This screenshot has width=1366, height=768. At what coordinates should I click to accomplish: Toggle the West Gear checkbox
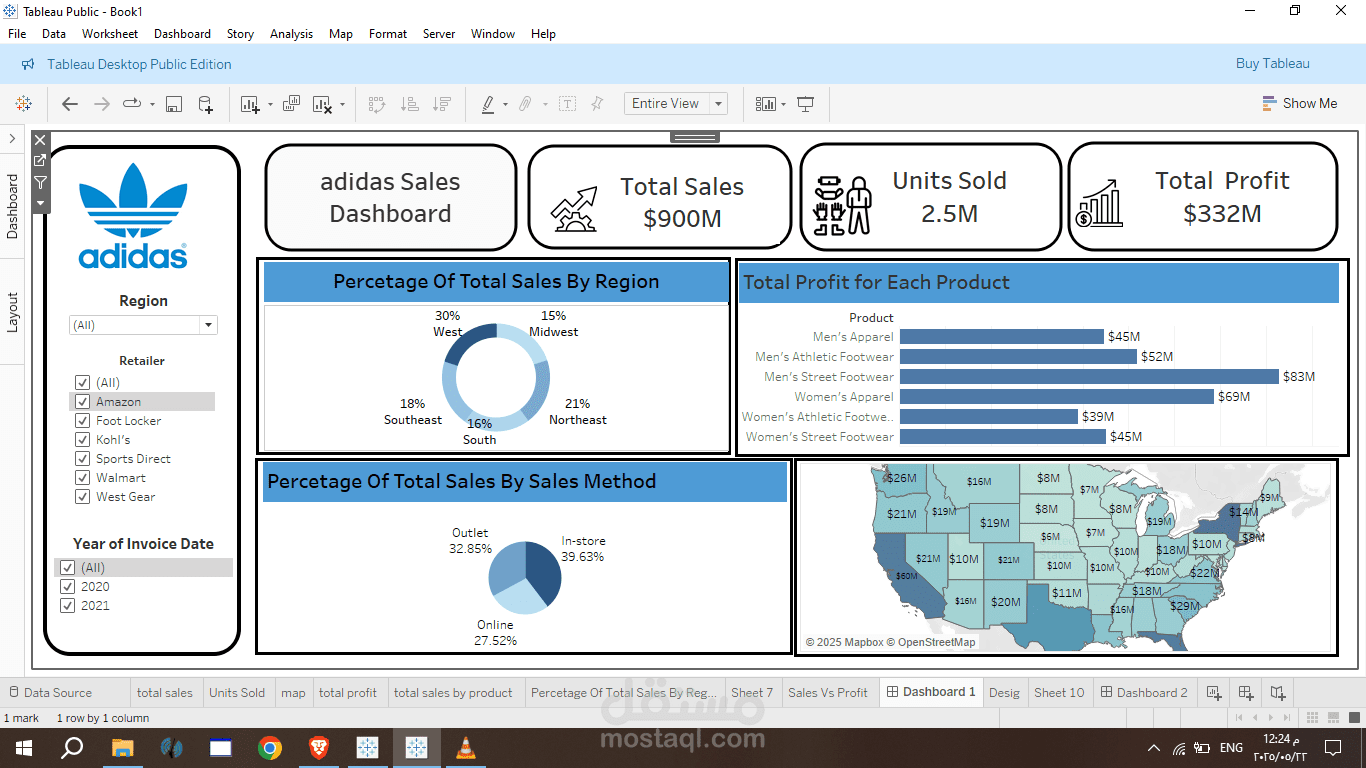(x=82, y=497)
